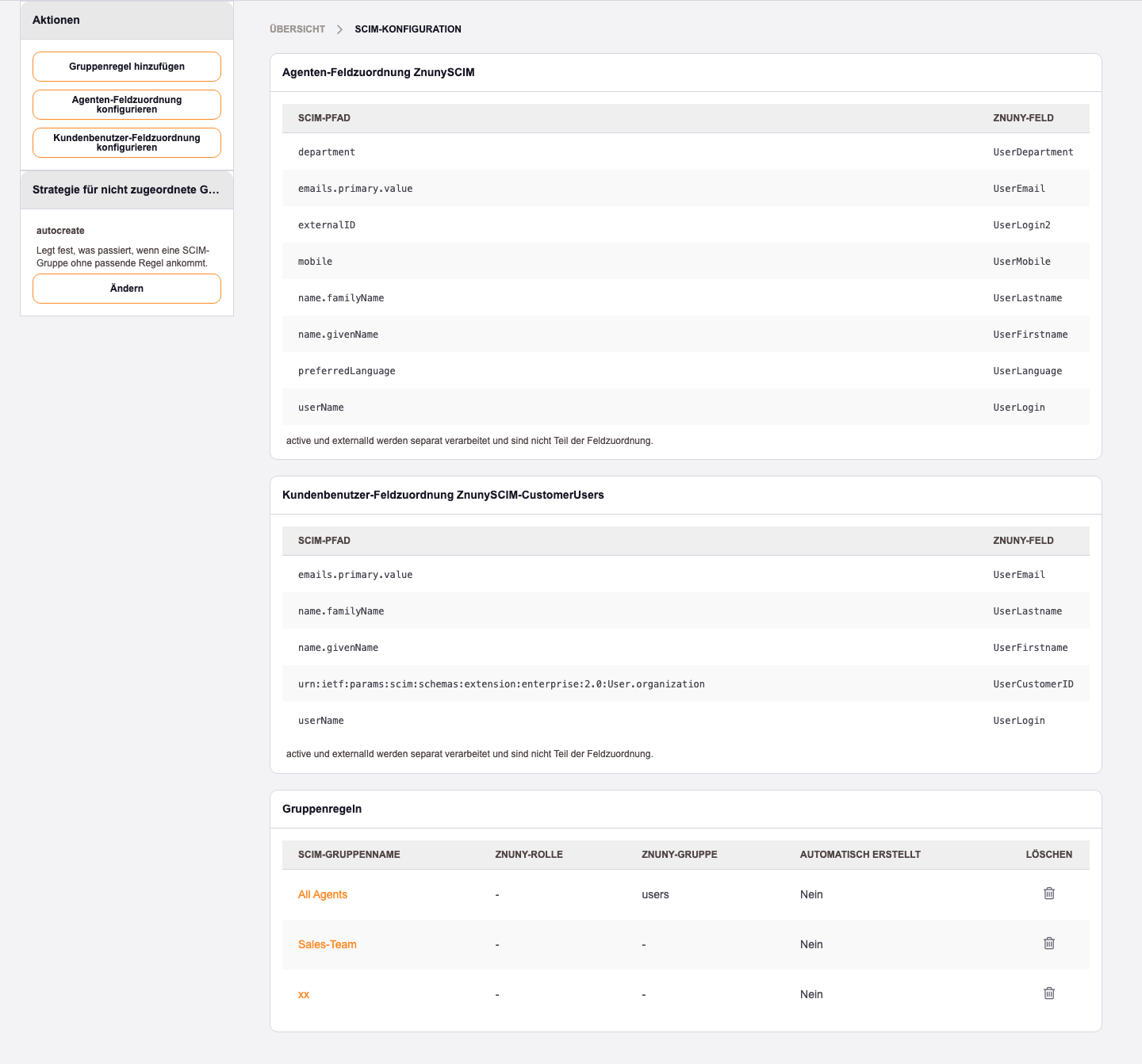
Task: Open Agenten-Feldzuordnung konfigurieren
Action: click(x=127, y=105)
